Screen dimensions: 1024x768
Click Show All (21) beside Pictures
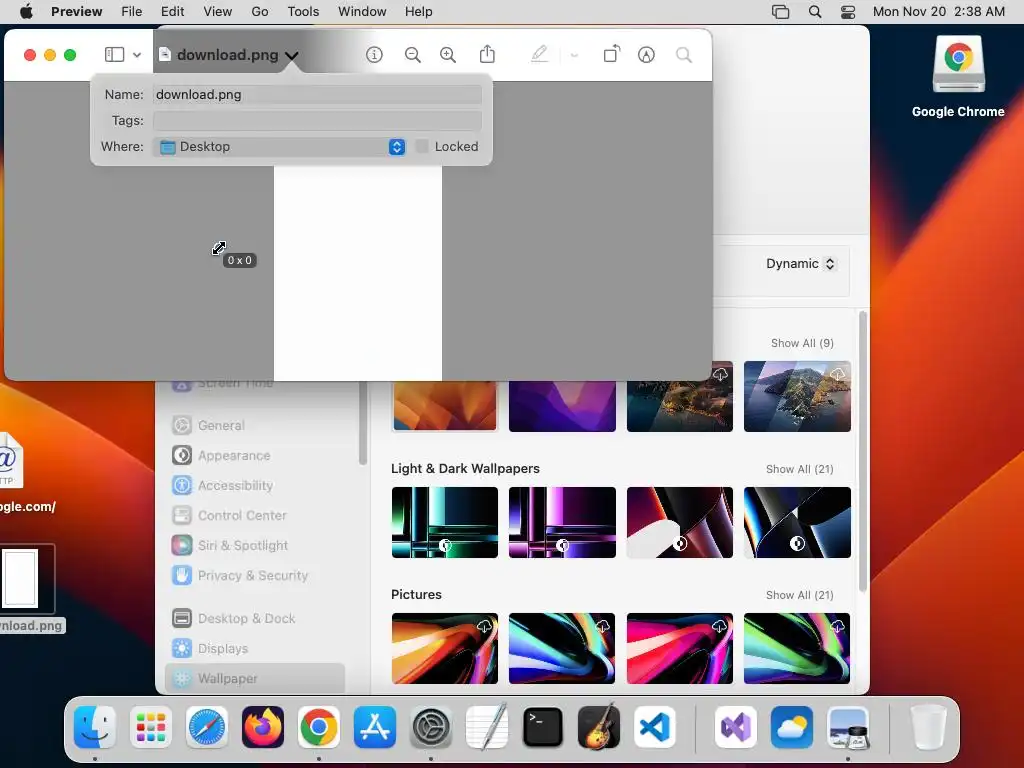coord(799,596)
